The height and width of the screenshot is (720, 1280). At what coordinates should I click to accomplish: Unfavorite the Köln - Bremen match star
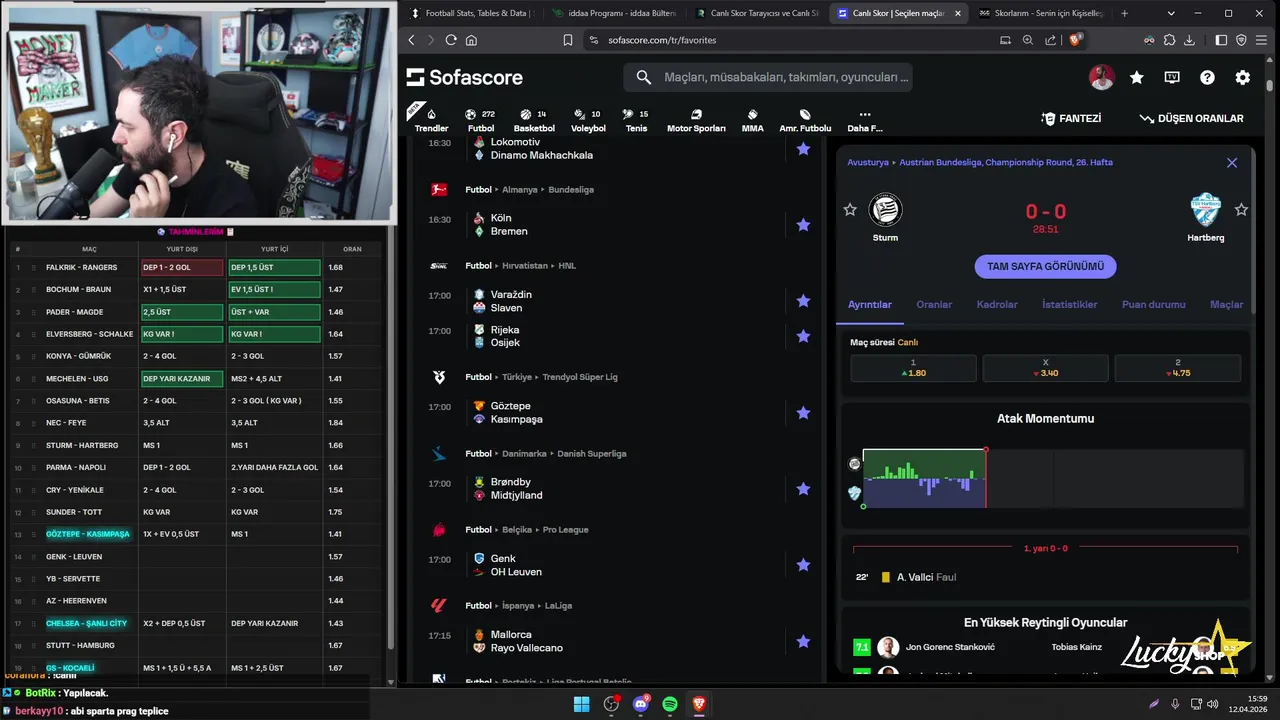tap(803, 225)
